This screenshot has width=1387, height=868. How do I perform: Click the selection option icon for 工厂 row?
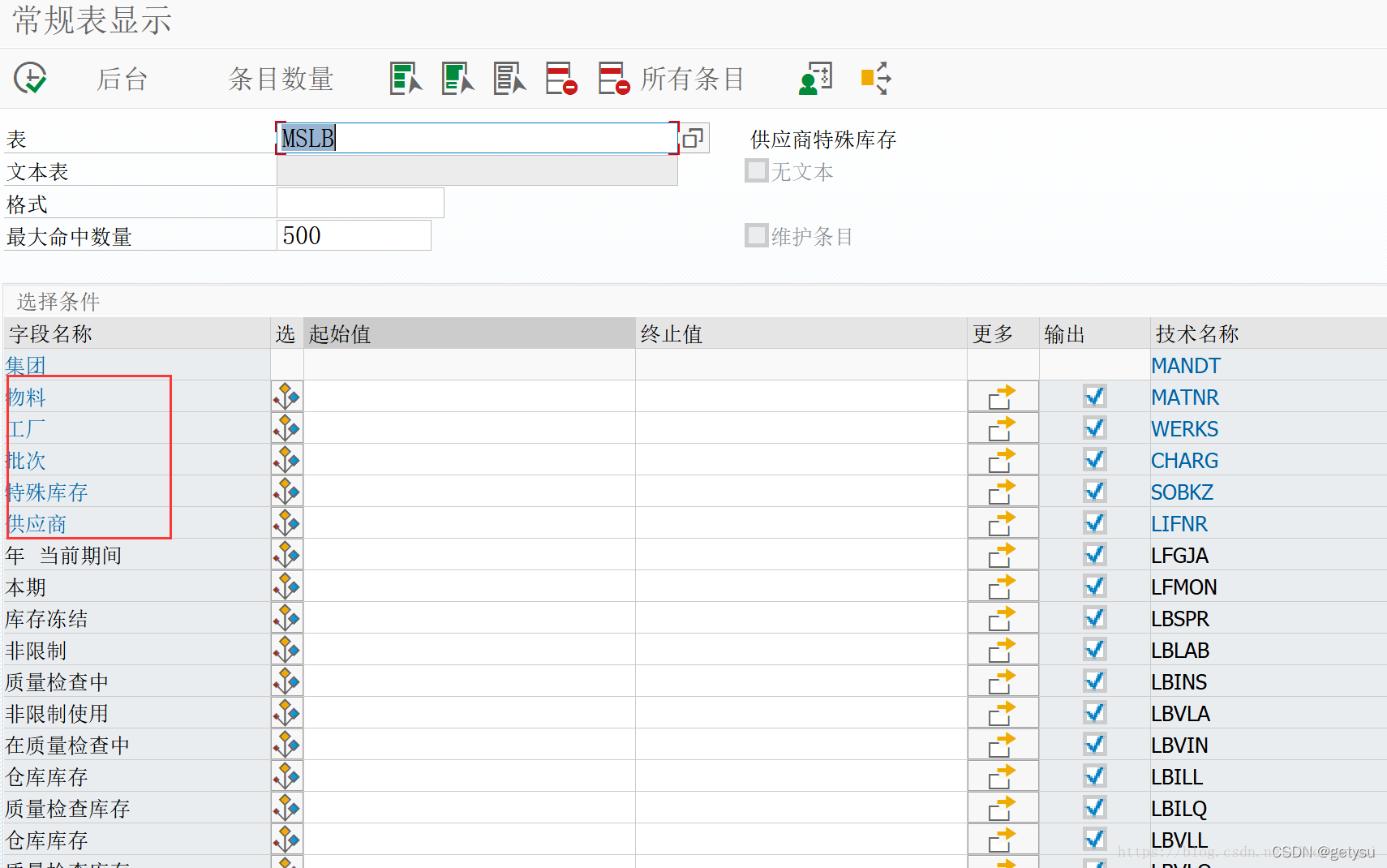(x=287, y=428)
